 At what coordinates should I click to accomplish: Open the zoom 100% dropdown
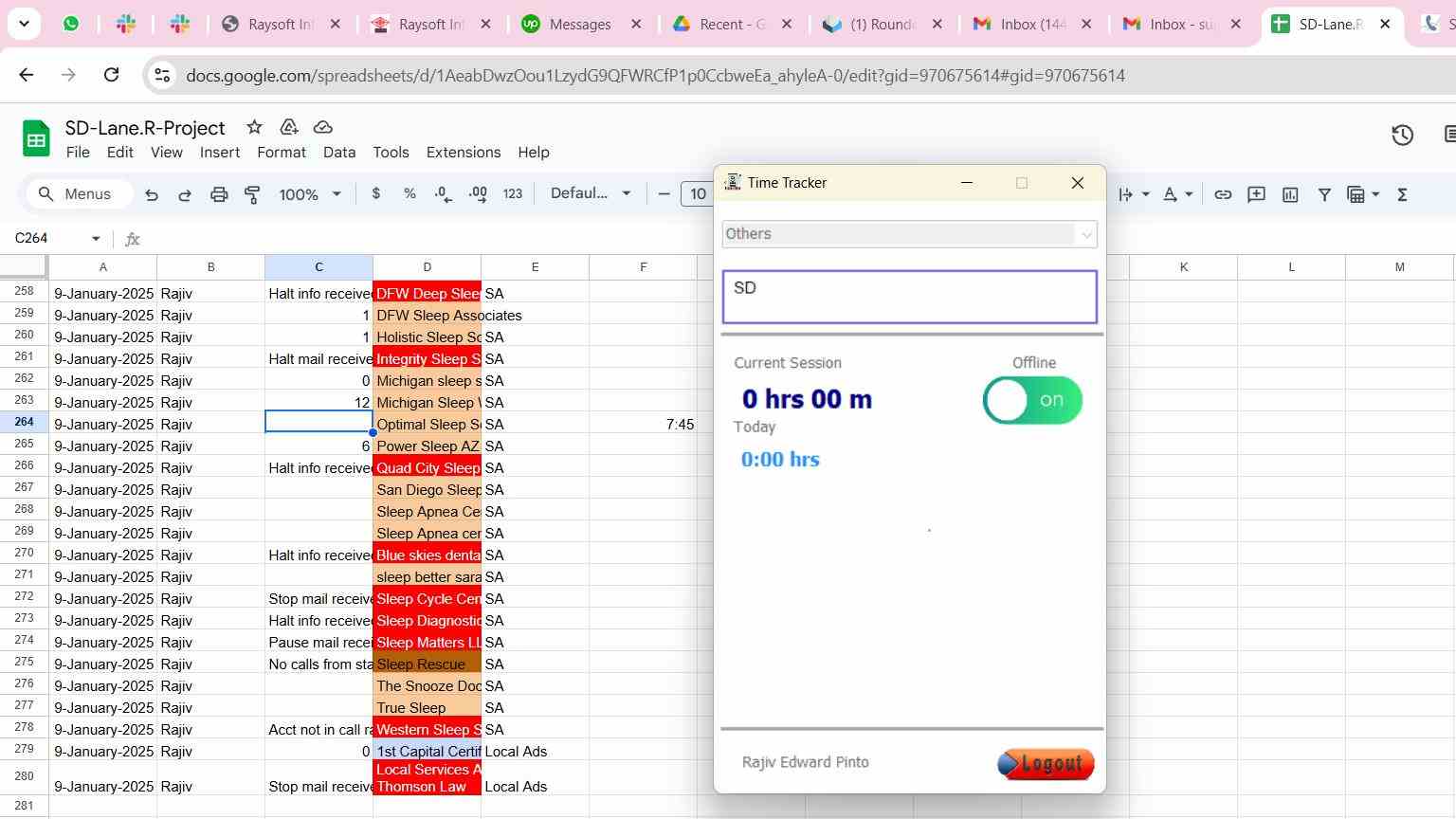(310, 194)
